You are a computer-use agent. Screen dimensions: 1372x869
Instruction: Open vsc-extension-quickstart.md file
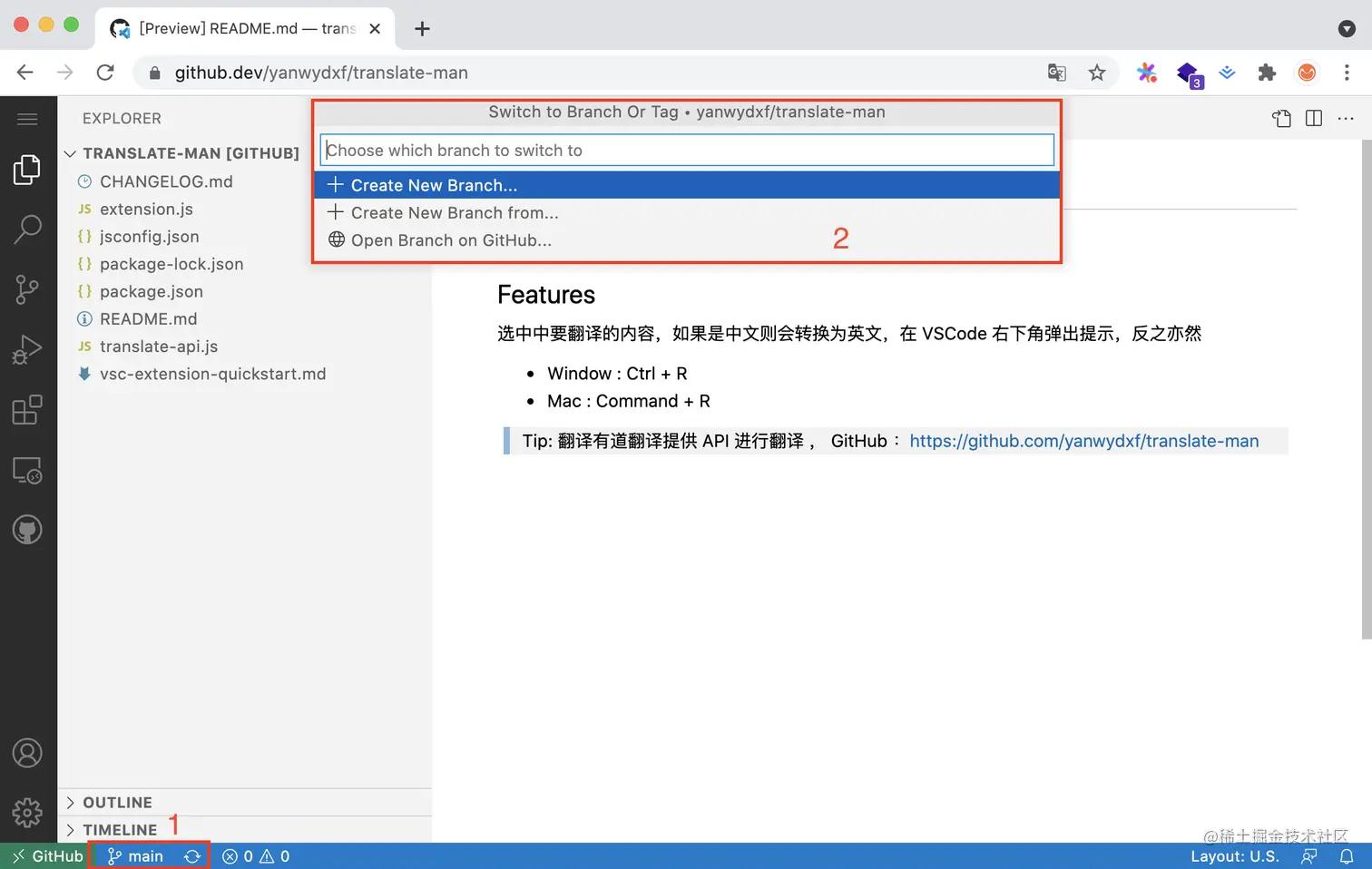click(212, 375)
